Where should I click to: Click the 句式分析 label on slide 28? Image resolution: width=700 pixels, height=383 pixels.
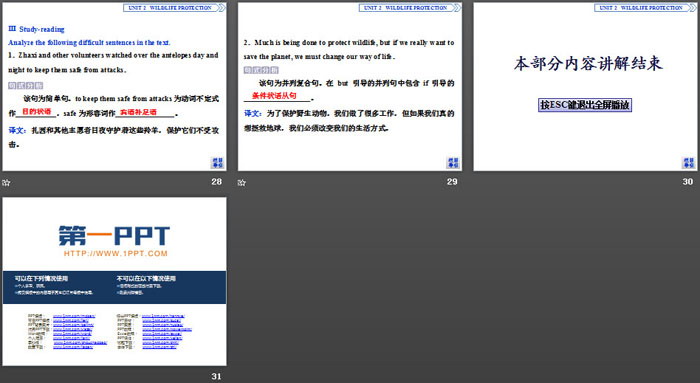click(25, 85)
